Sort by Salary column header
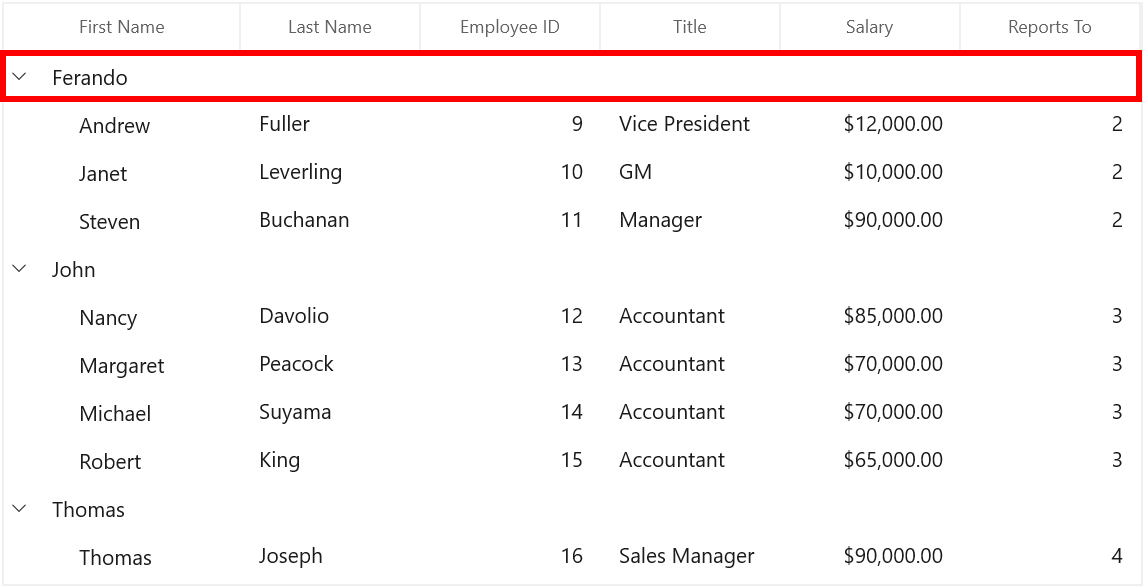Image resolution: width=1145 pixels, height=588 pixels. click(x=869, y=27)
